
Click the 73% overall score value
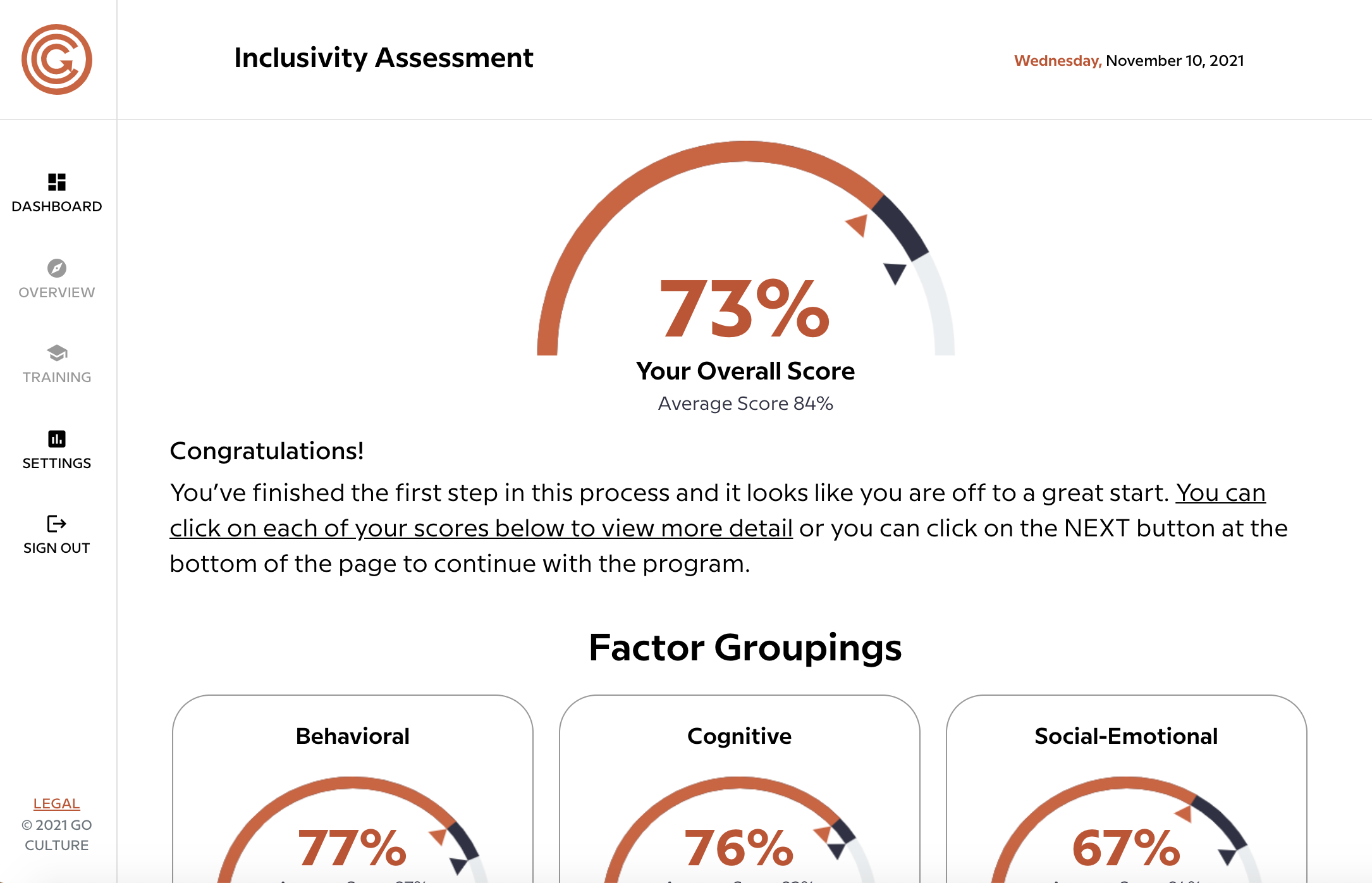click(744, 309)
